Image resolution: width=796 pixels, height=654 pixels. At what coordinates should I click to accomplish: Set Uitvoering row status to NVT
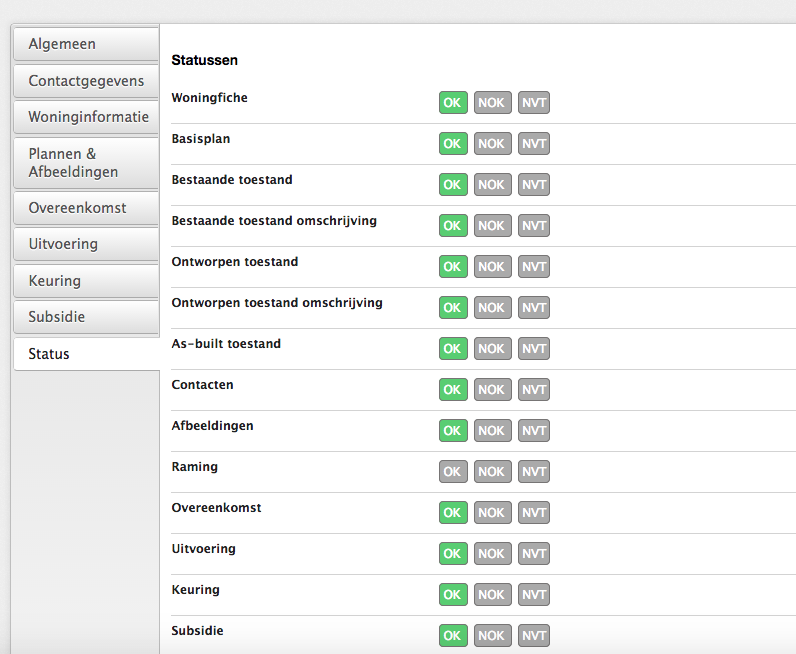534,554
